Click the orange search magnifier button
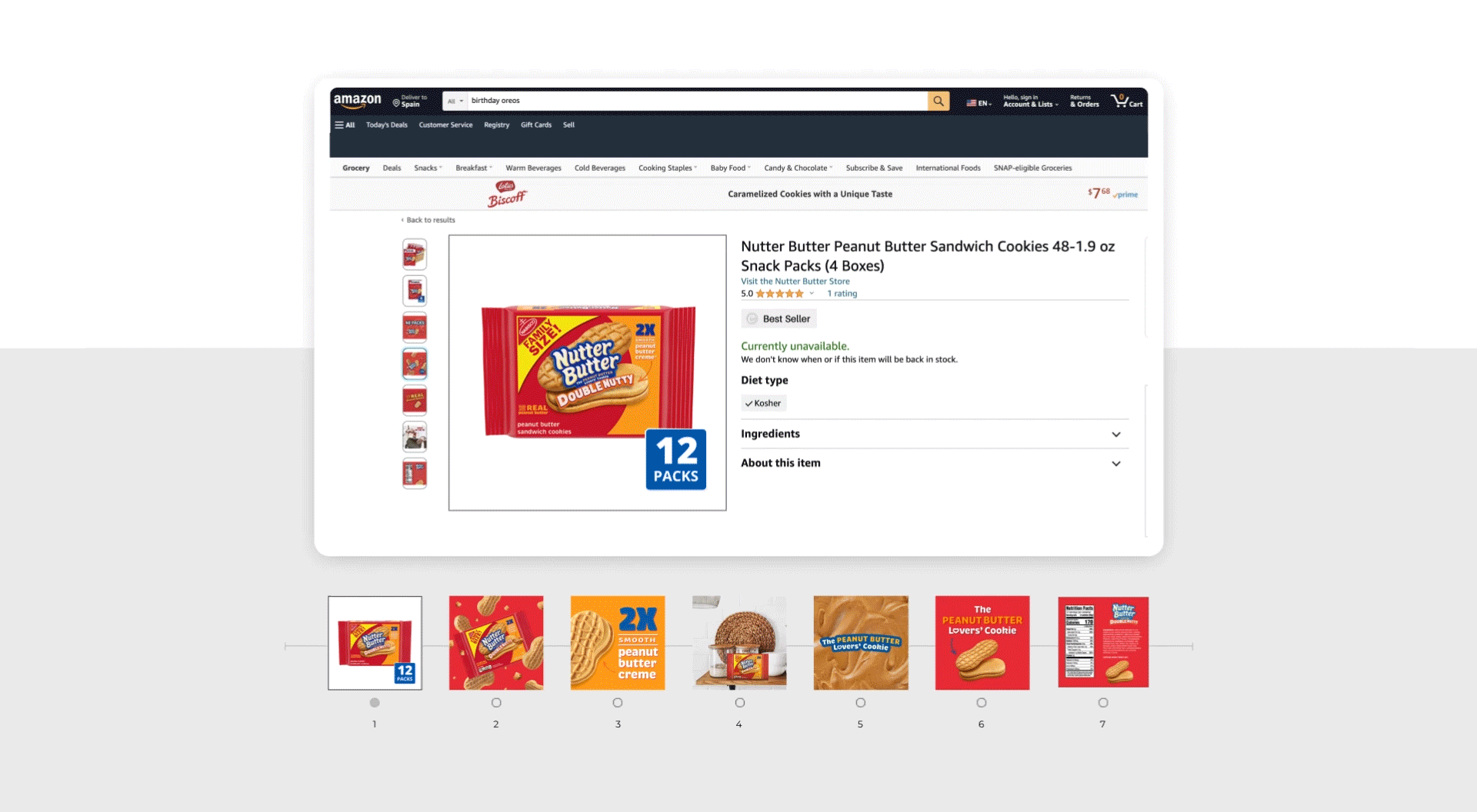The width and height of the screenshot is (1477, 812). [x=938, y=101]
